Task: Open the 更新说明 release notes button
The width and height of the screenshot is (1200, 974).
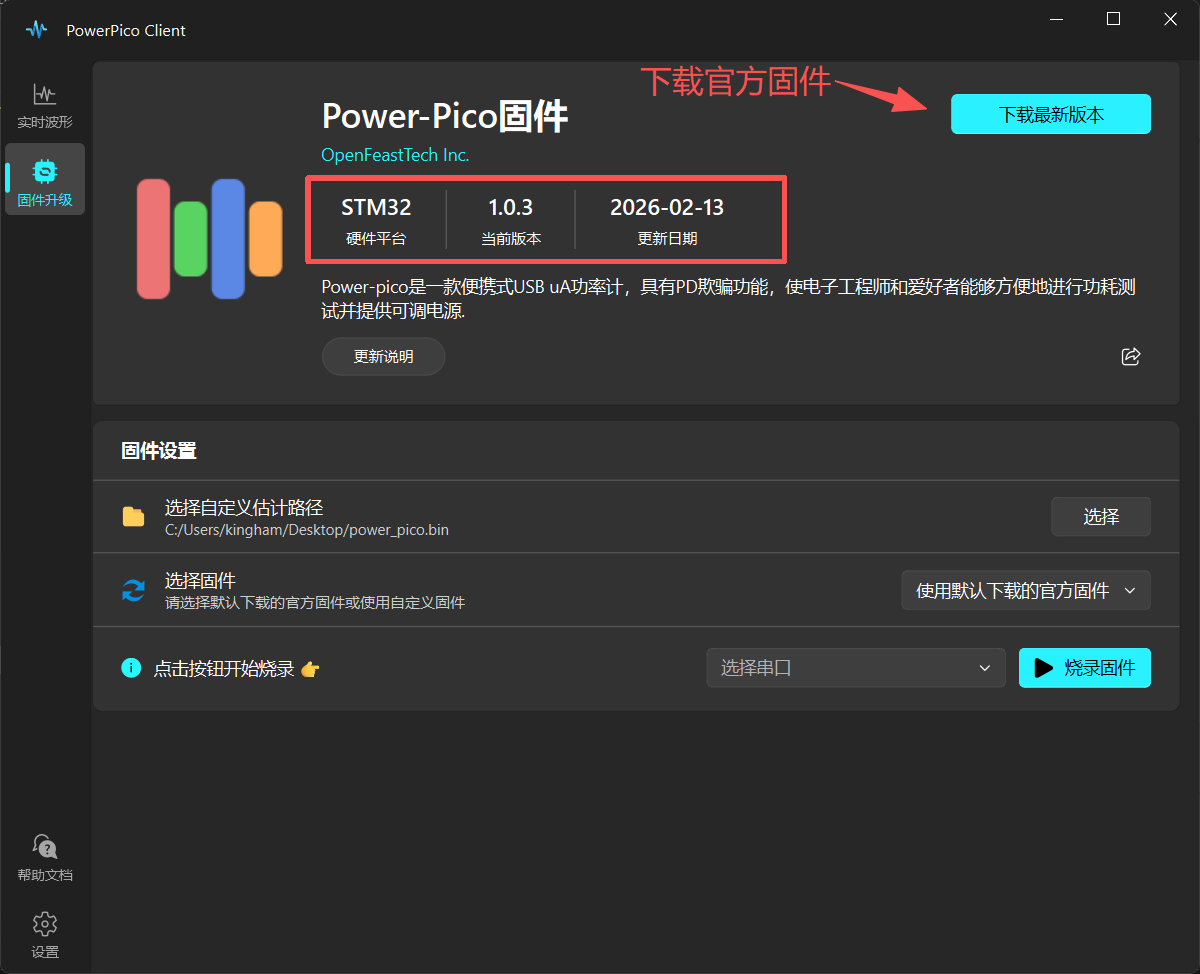Action: [x=383, y=357]
